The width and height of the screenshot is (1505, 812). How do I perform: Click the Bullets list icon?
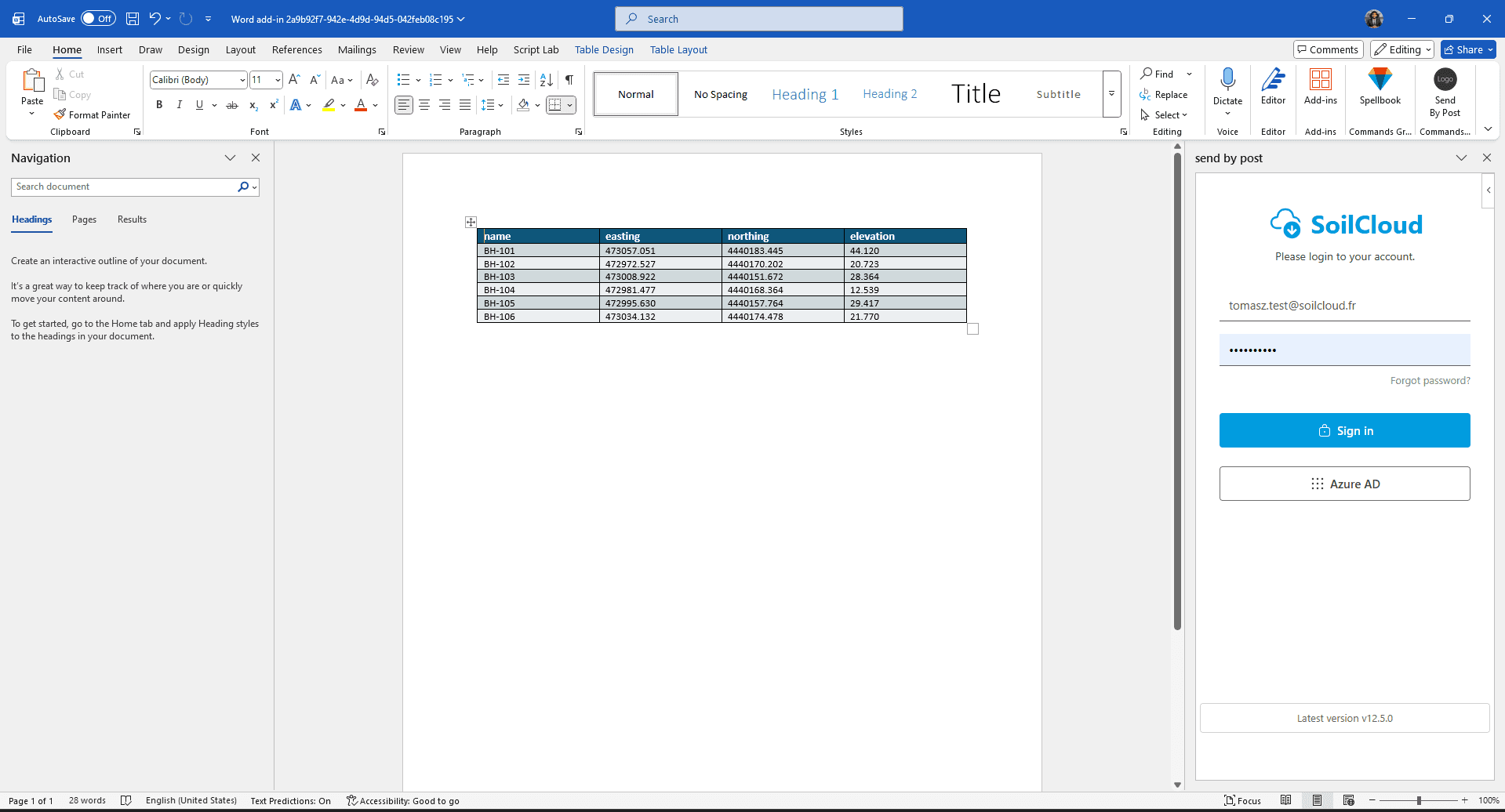click(x=403, y=80)
